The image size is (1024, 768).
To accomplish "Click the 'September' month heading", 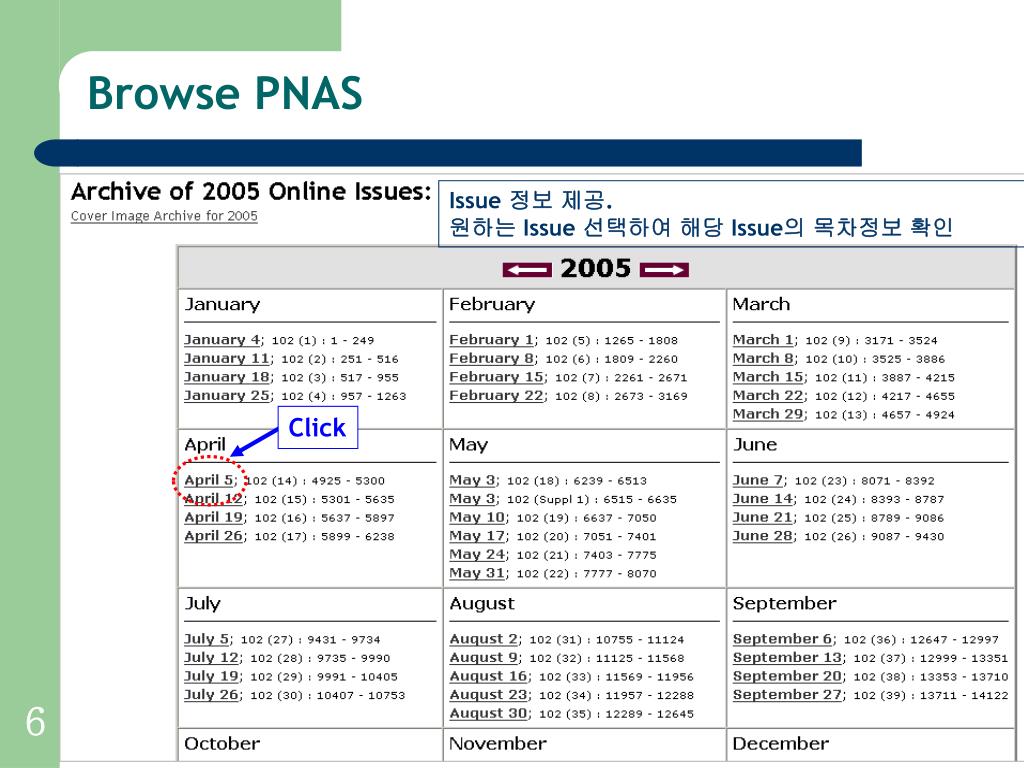I will pyautogui.click(x=784, y=604).
